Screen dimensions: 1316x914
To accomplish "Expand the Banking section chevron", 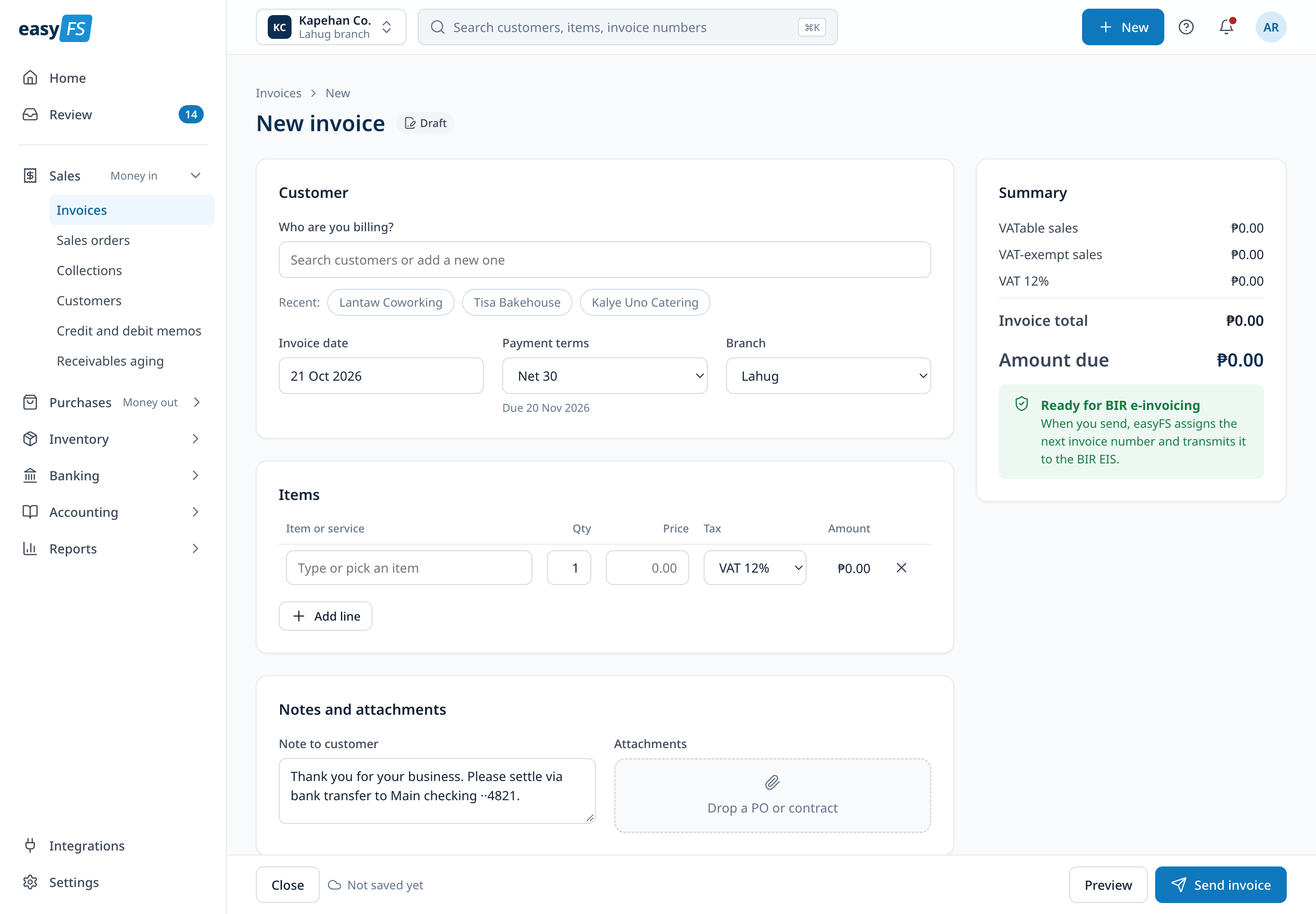I will 195,475.
